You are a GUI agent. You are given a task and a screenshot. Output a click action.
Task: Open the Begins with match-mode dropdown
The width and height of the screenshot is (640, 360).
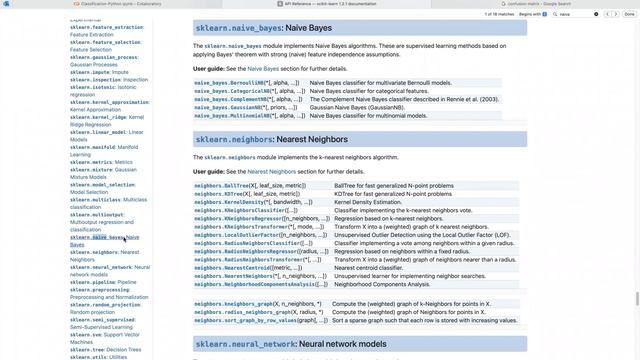coord(533,14)
